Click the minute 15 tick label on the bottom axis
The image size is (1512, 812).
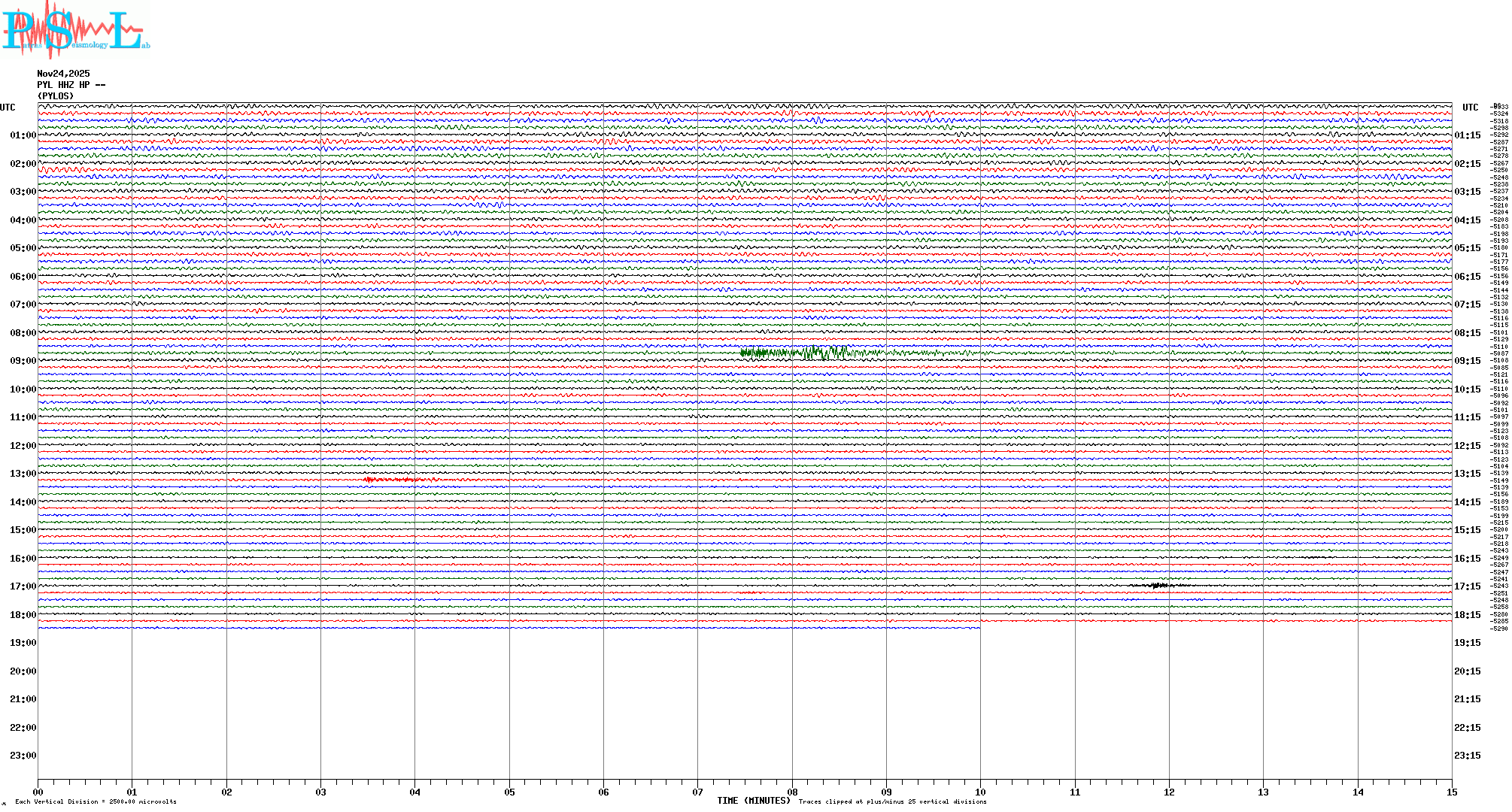[x=1452, y=792]
